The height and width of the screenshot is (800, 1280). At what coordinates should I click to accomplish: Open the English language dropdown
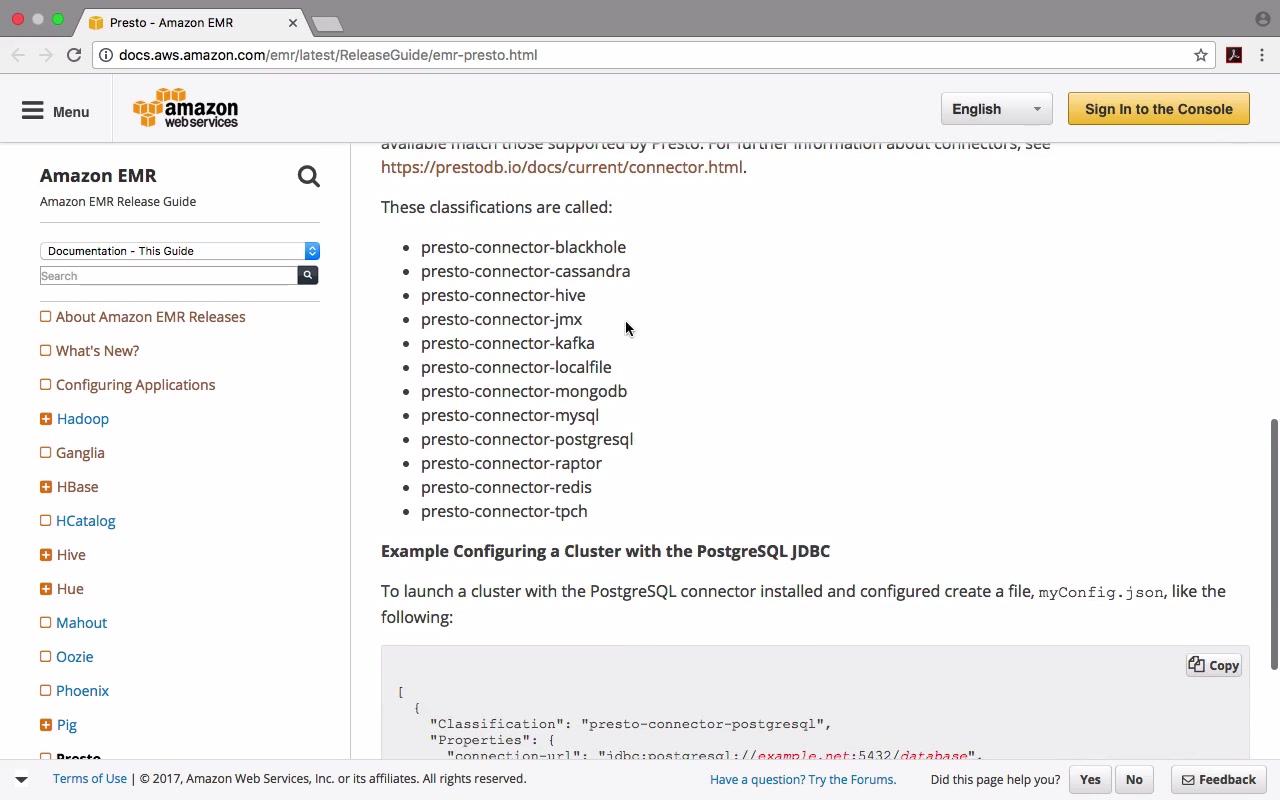click(x=996, y=109)
